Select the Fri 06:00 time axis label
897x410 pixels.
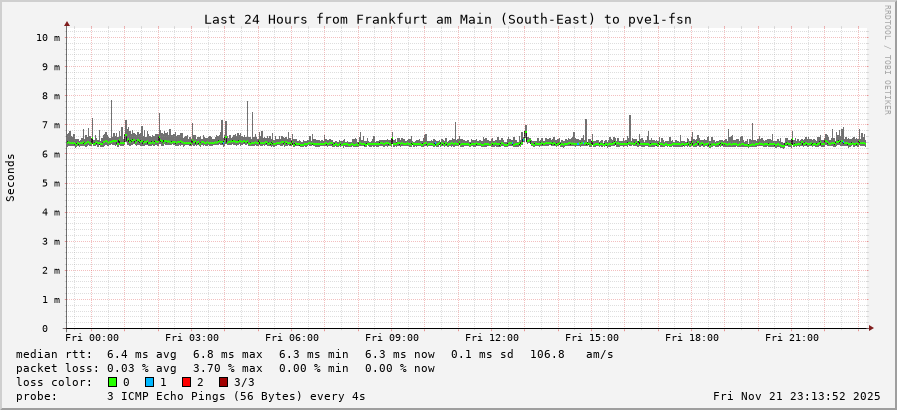point(292,338)
